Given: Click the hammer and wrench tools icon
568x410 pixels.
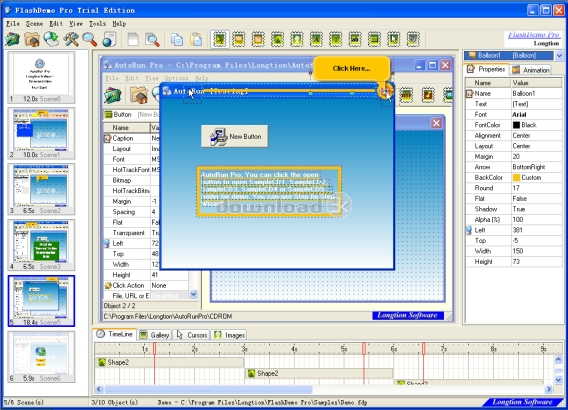Looking at the screenshot, I should tap(71, 39).
